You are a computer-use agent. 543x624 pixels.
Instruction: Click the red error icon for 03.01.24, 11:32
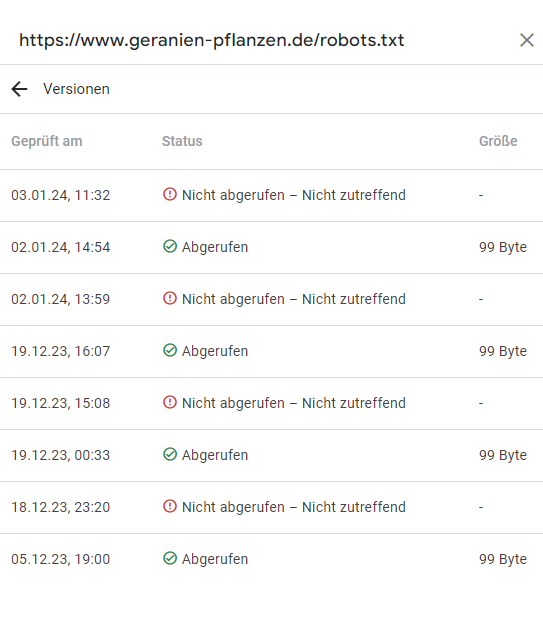pos(170,194)
